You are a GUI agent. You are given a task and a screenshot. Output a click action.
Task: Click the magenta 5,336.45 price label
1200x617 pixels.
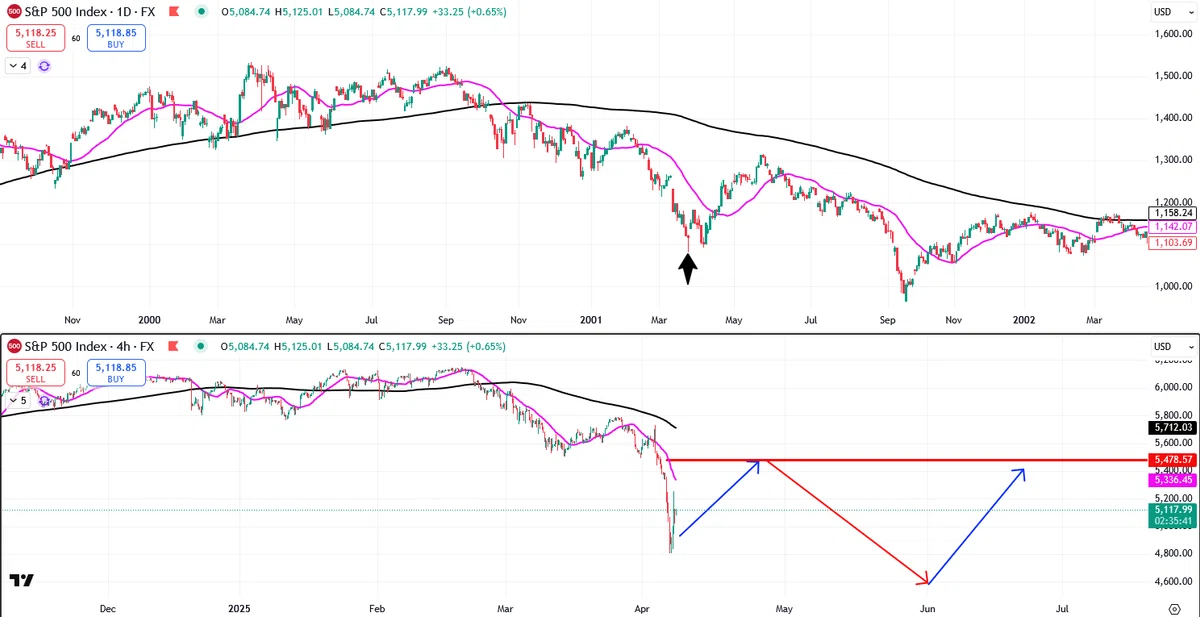click(1174, 480)
